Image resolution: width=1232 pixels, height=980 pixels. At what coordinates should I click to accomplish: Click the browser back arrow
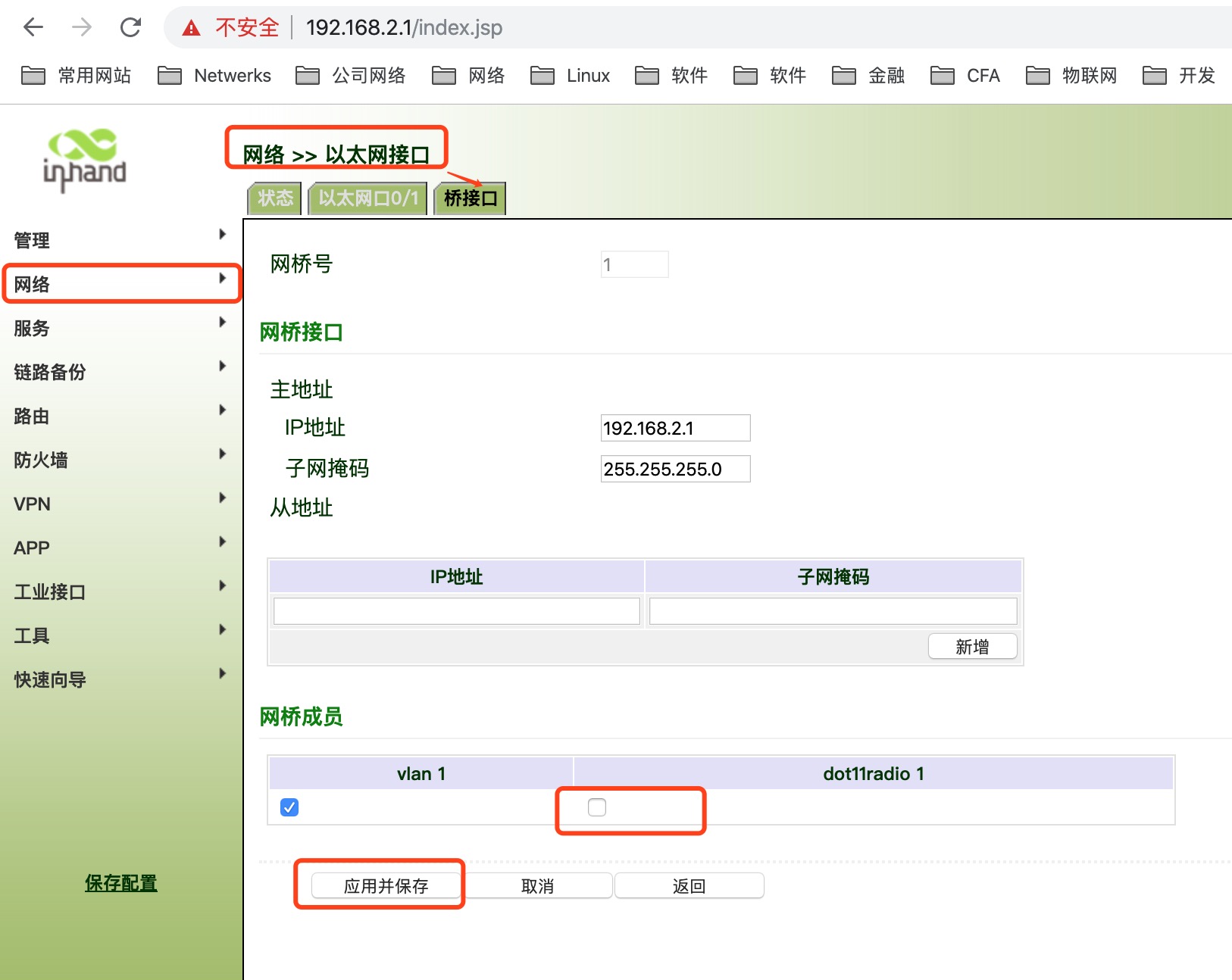point(33,28)
